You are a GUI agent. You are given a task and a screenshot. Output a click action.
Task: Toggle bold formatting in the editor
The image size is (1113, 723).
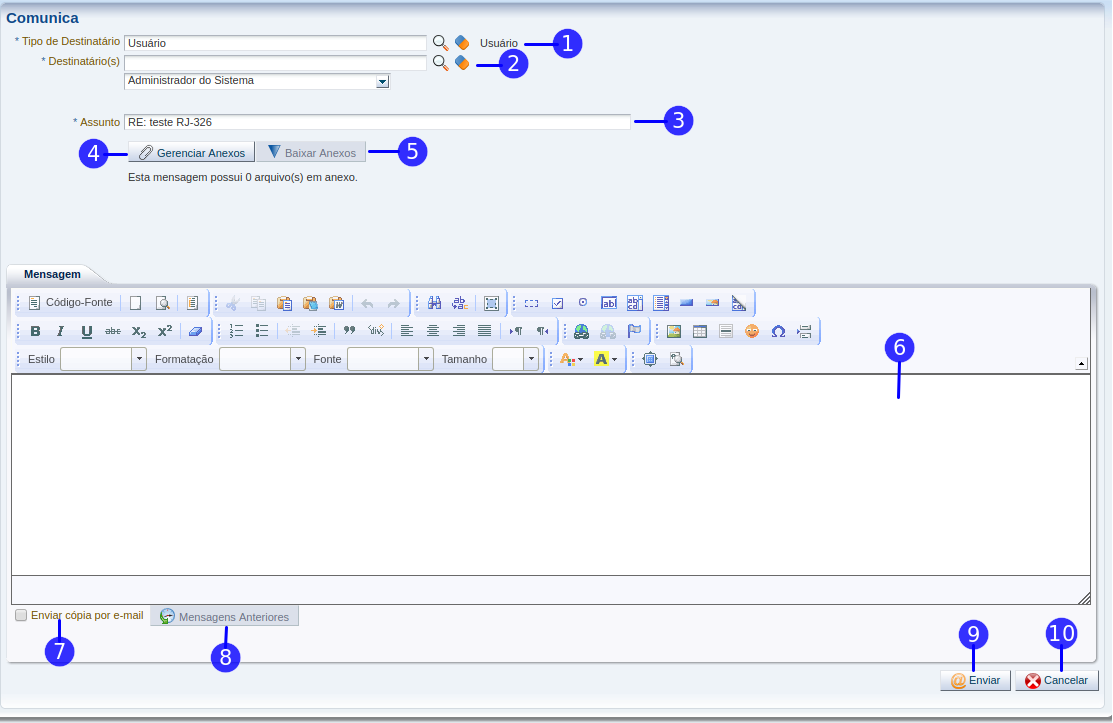(x=36, y=331)
